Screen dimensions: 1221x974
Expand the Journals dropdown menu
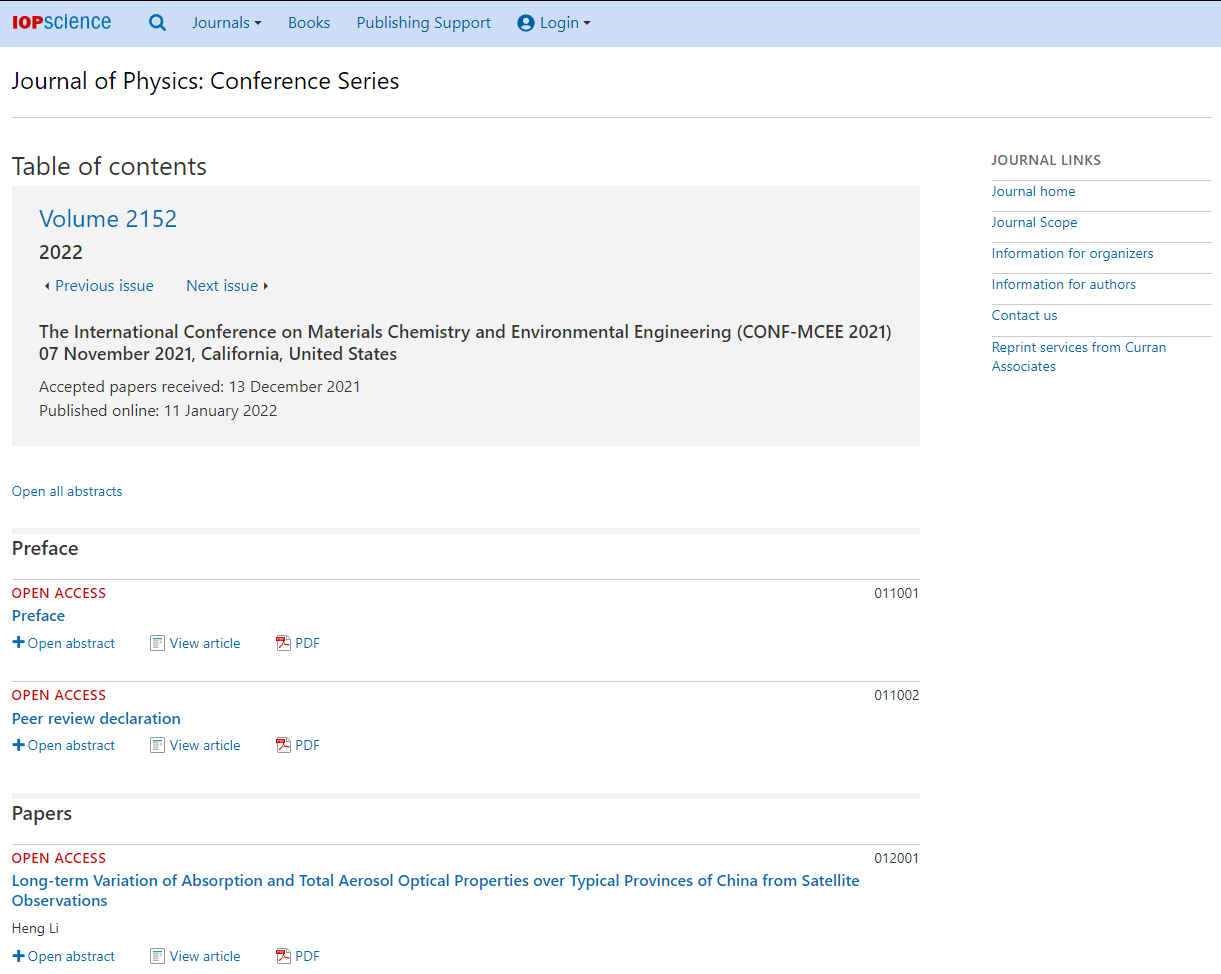click(227, 23)
